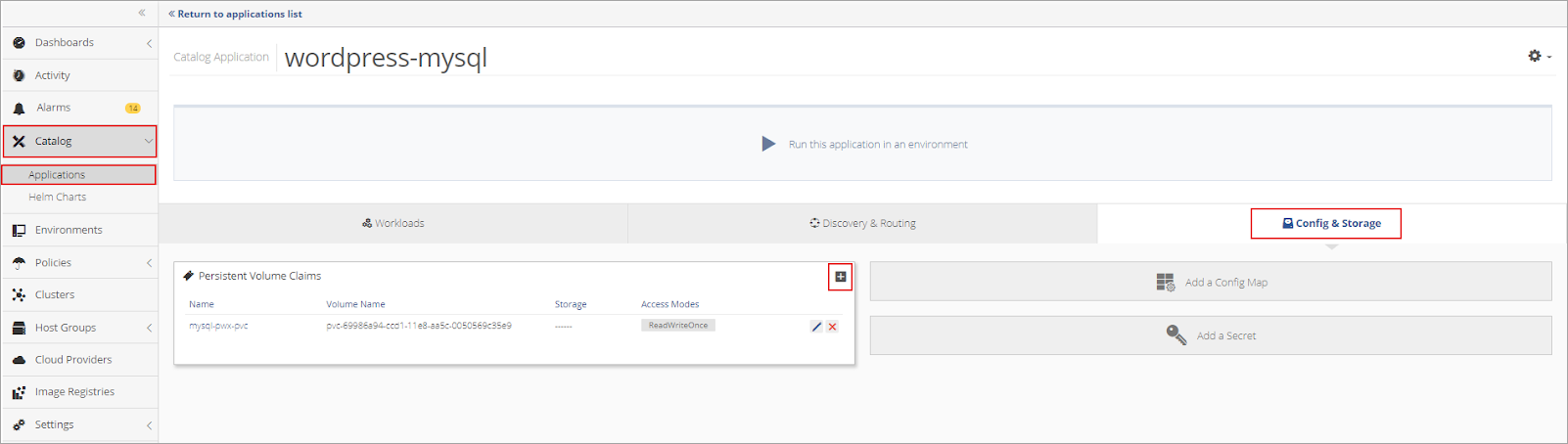Click the Cloud Providers cloud icon
Image resolution: width=1568 pixels, height=444 pixels.
(x=19, y=360)
